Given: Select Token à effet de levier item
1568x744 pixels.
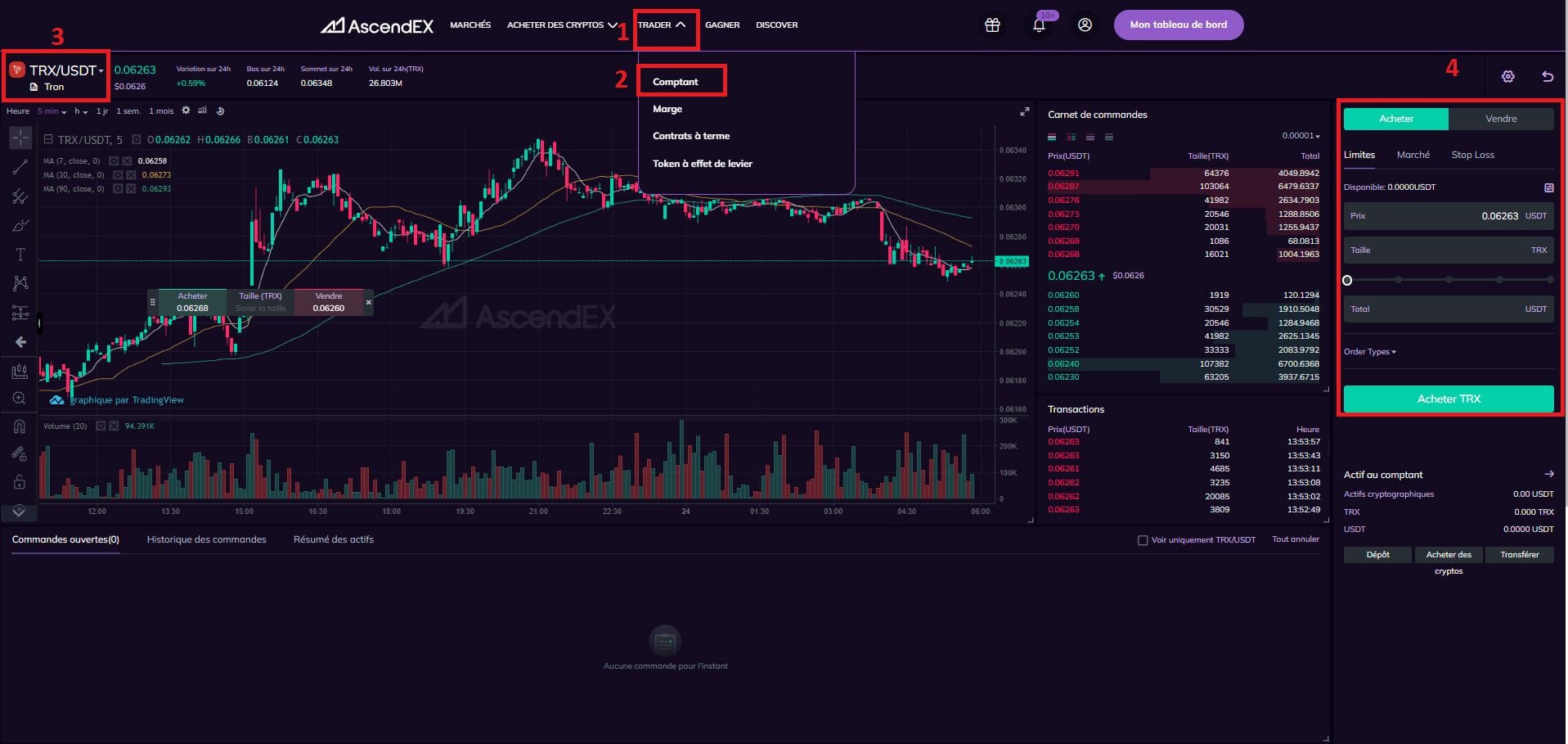Looking at the screenshot, I should pyautogui.click(x=703, y=164).
